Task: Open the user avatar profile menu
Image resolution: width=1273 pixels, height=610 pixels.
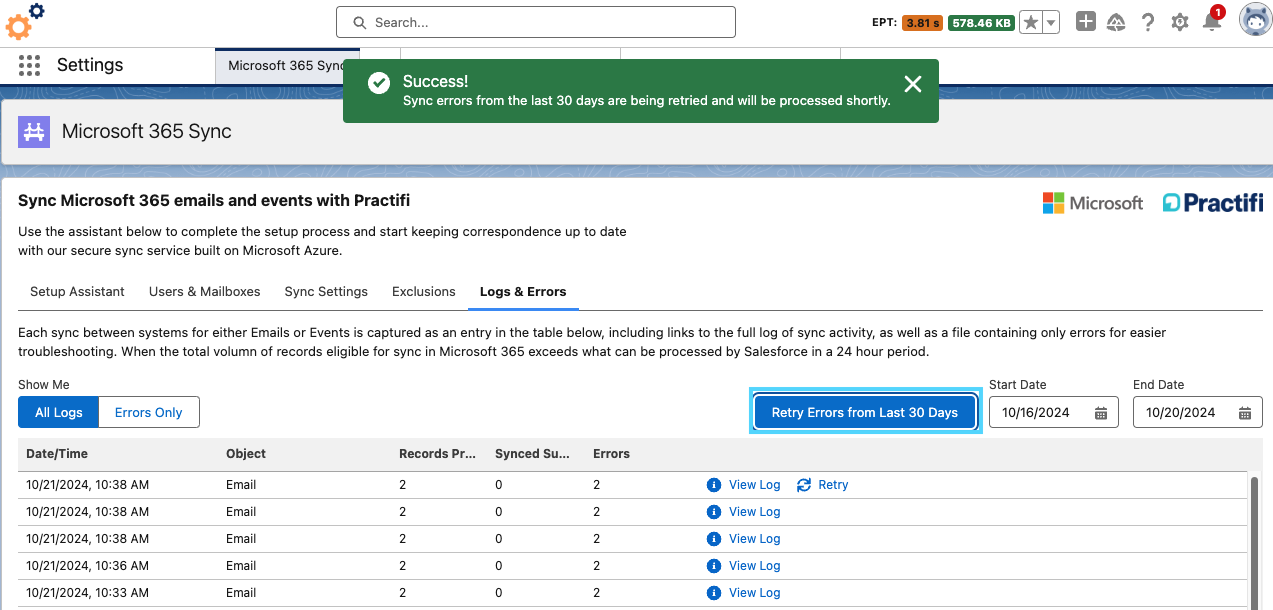Action: (1255, 21)
